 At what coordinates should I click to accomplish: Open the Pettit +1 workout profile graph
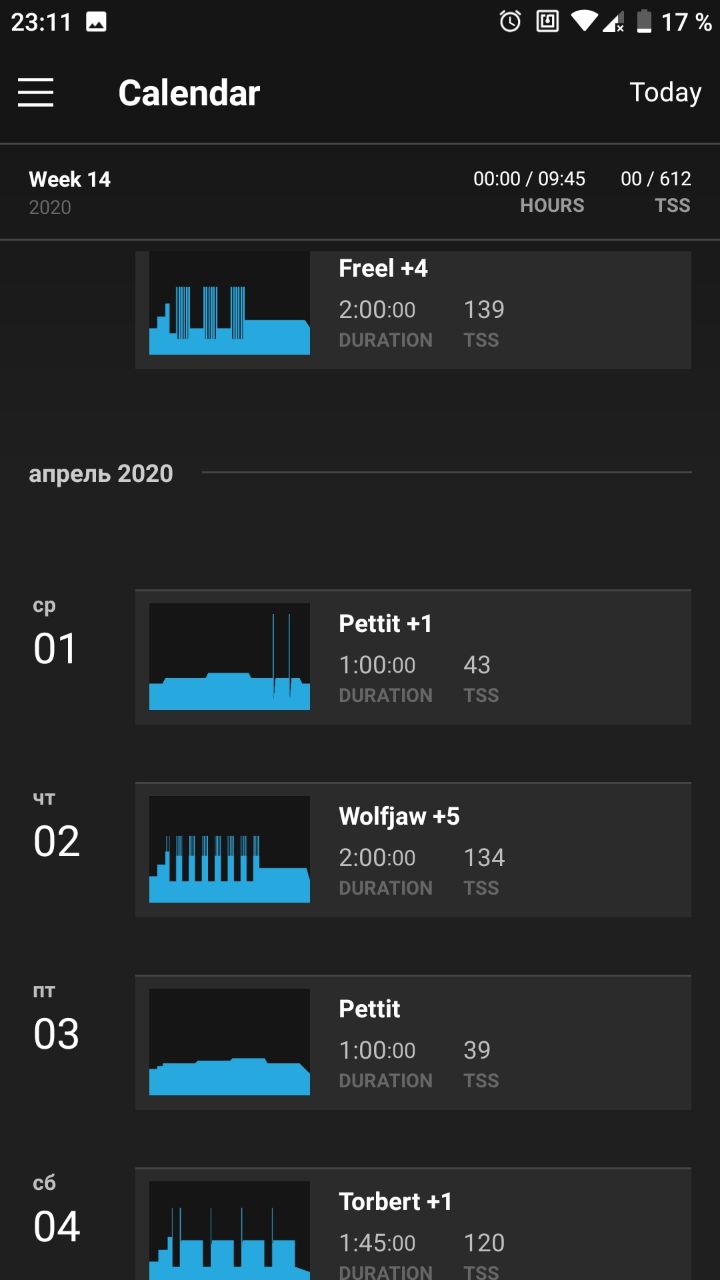229,656
